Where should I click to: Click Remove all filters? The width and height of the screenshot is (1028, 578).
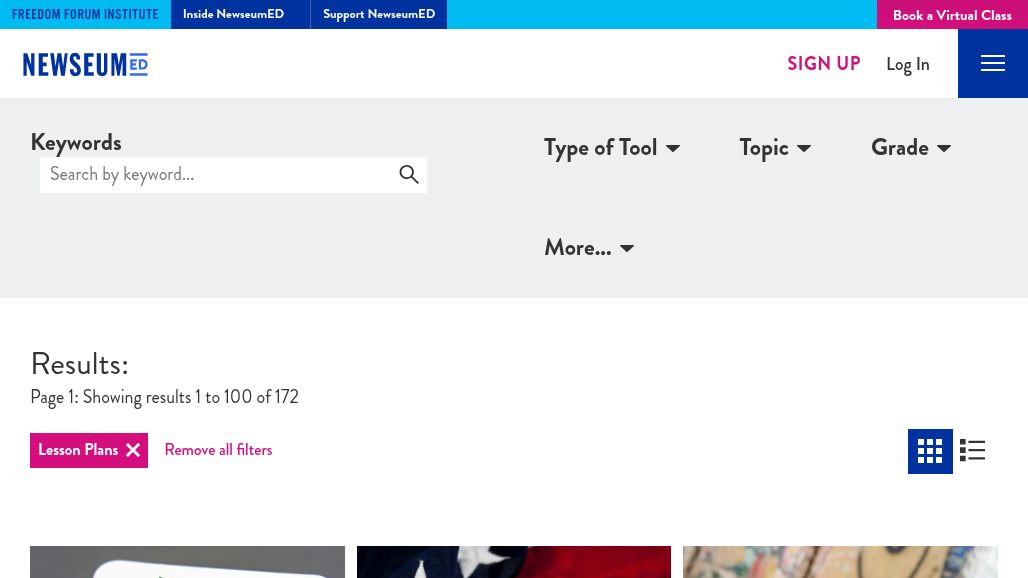pyautogui.click(x=218, y=450)
